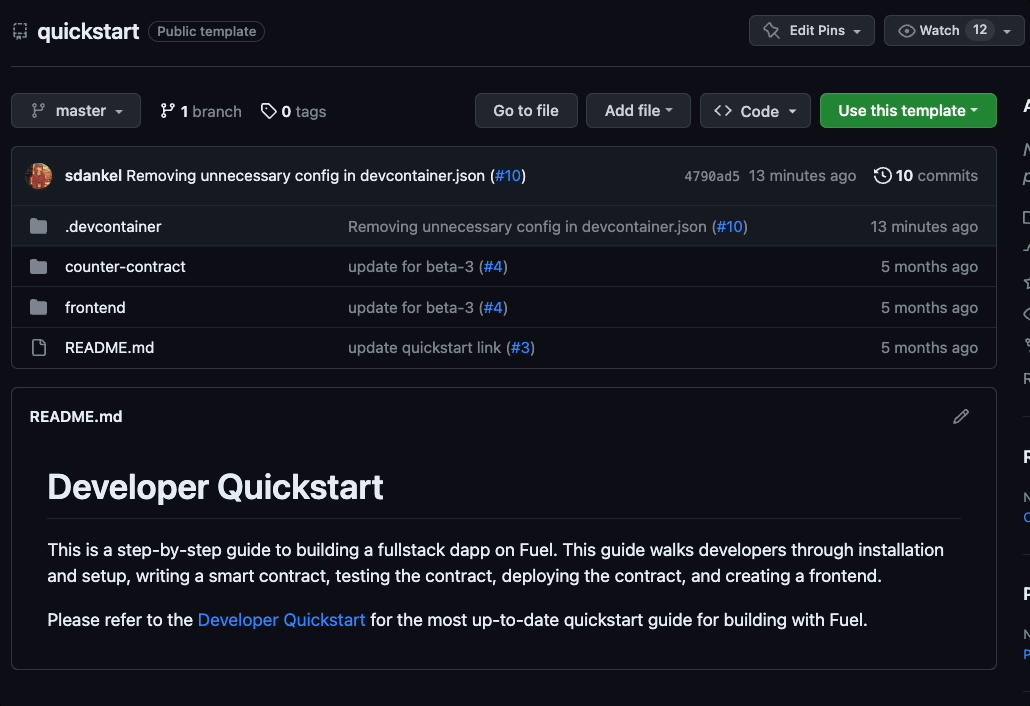Click the folder icon beside .devcontainer
Image resolution: width=1030 pixels, height=706 pixels.
[39, 226]
